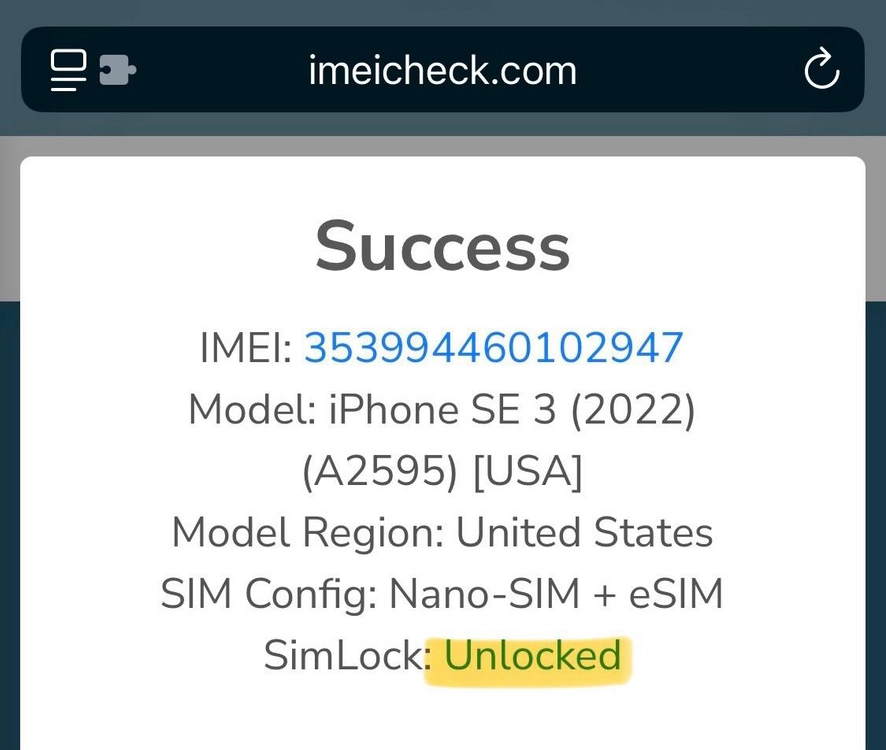Tap the imeicheck.com address bar
The height and width of the screenshot is (750, 886).
tap(442, 70)
